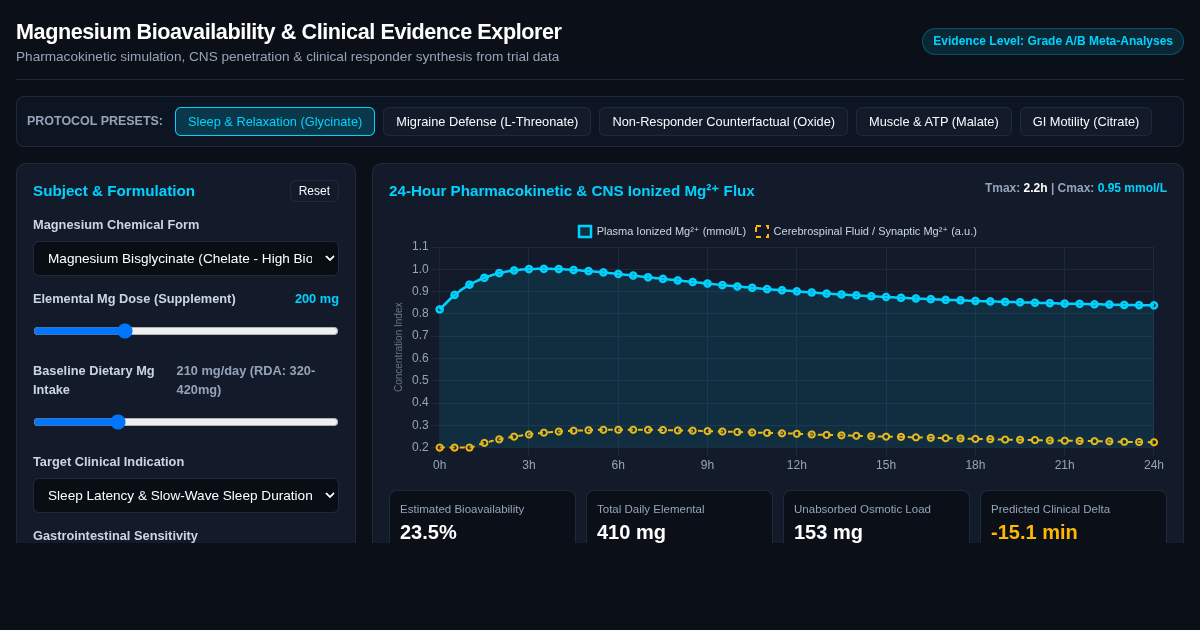
Task: Switch to Muscle & ATP (Malate) preset
Action: (x=934, y=121)
